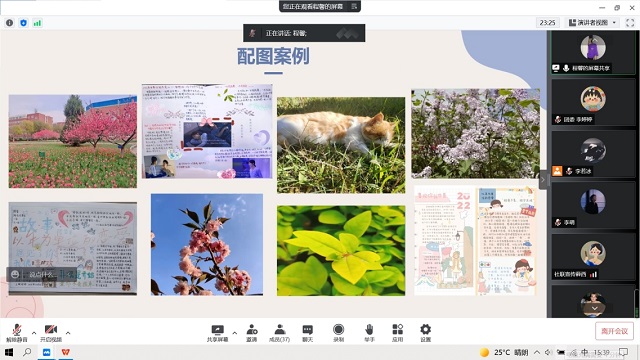Click the green leaves photo
This screenshot has height=360, width=640.
(341, 250)
